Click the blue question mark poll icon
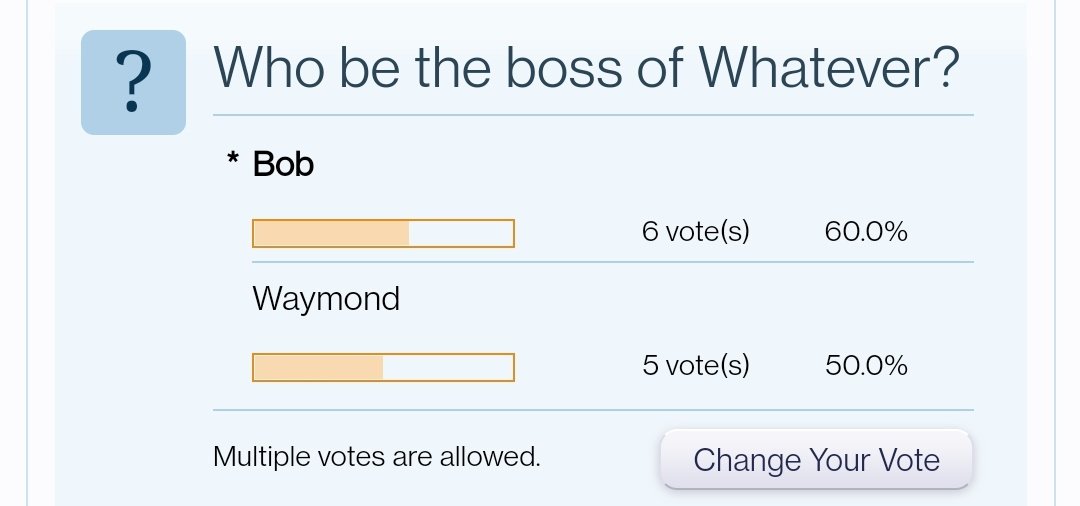 (134, 82)
